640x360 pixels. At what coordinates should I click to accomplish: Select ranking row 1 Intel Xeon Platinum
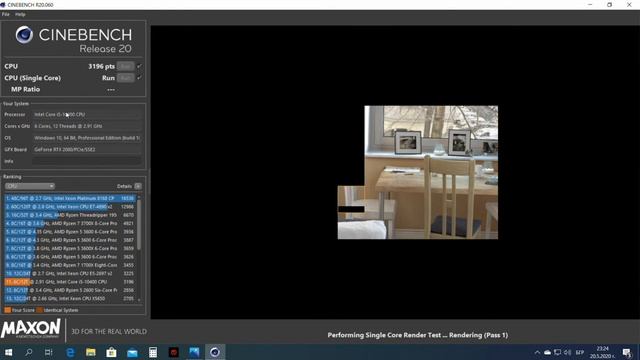click(x=70, y=198)
